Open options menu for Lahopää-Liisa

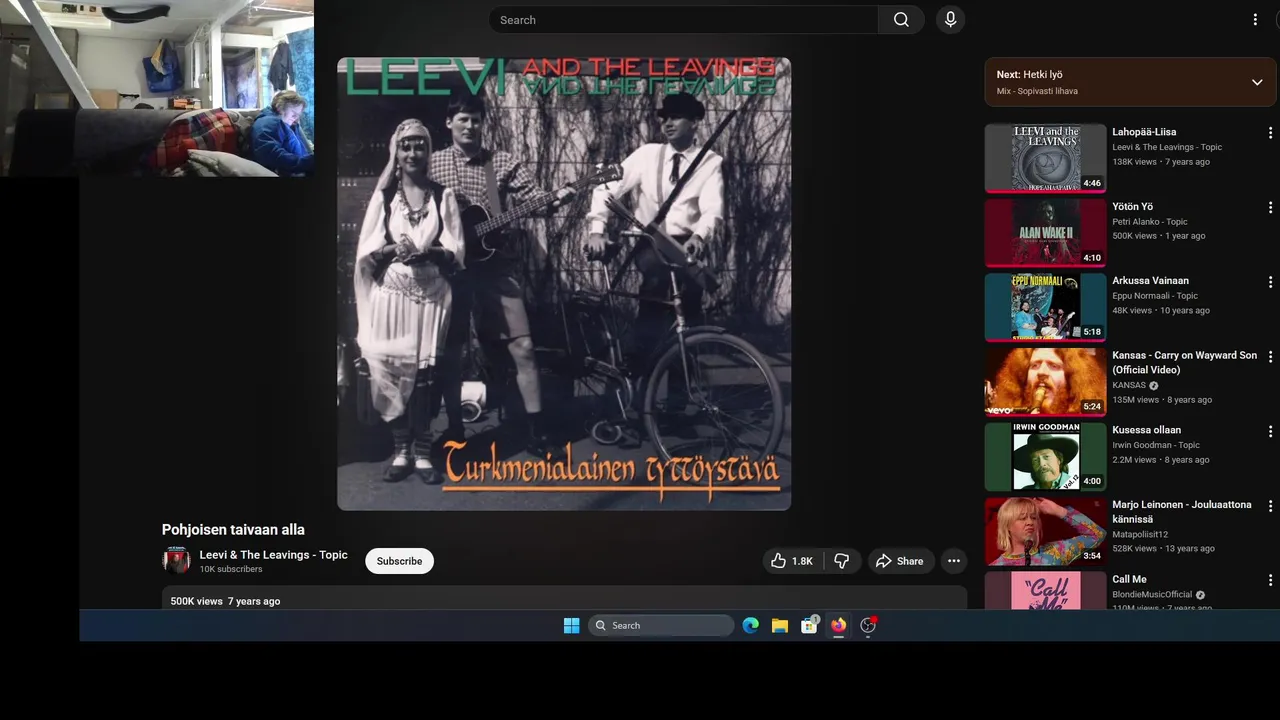[1271, 133]
